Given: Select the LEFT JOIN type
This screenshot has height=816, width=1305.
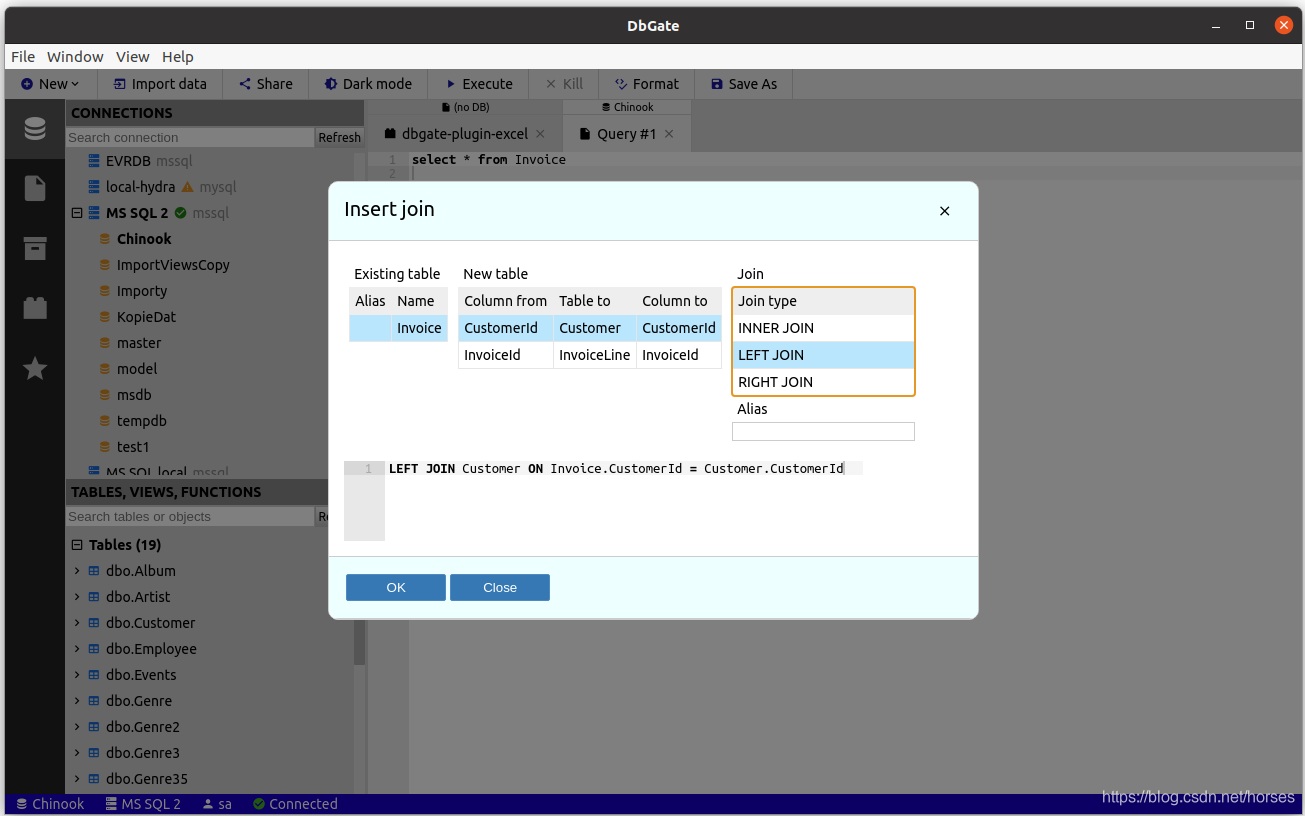Looking at the screenshot, I should pyautogui.click(x=823, y=355).
